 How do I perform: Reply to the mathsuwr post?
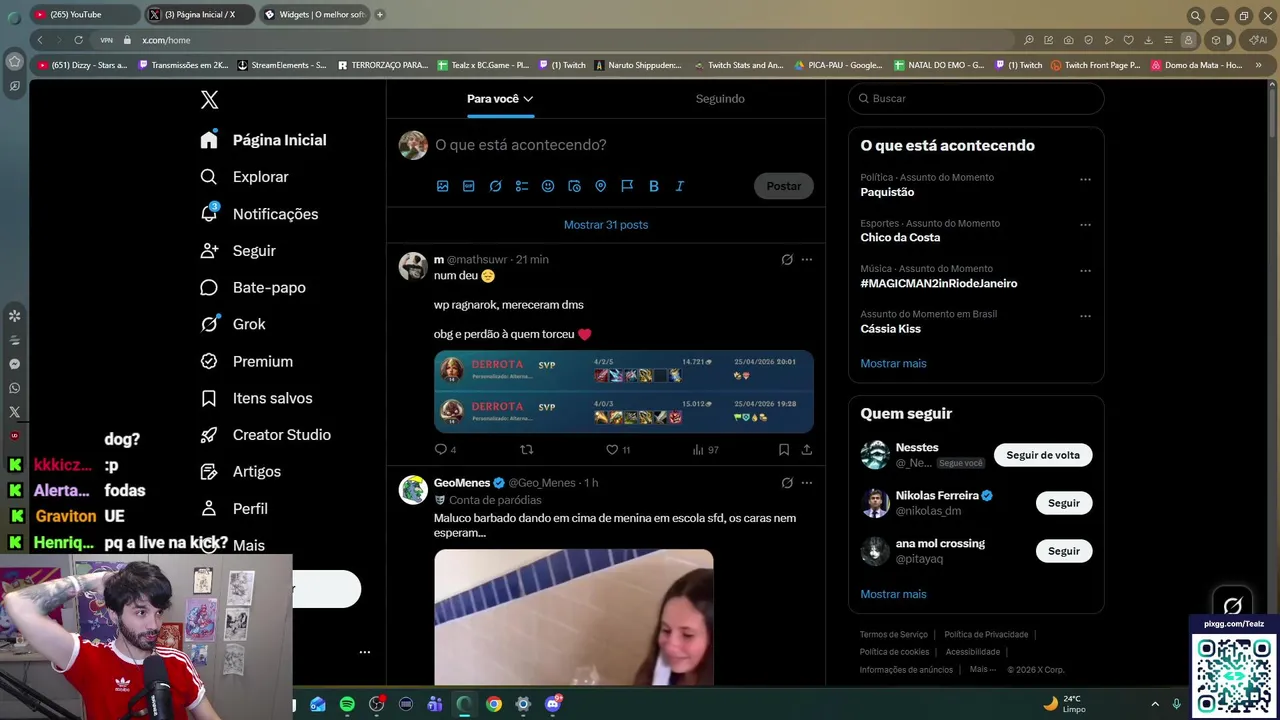pyautogui.click(x=441, y=450)
